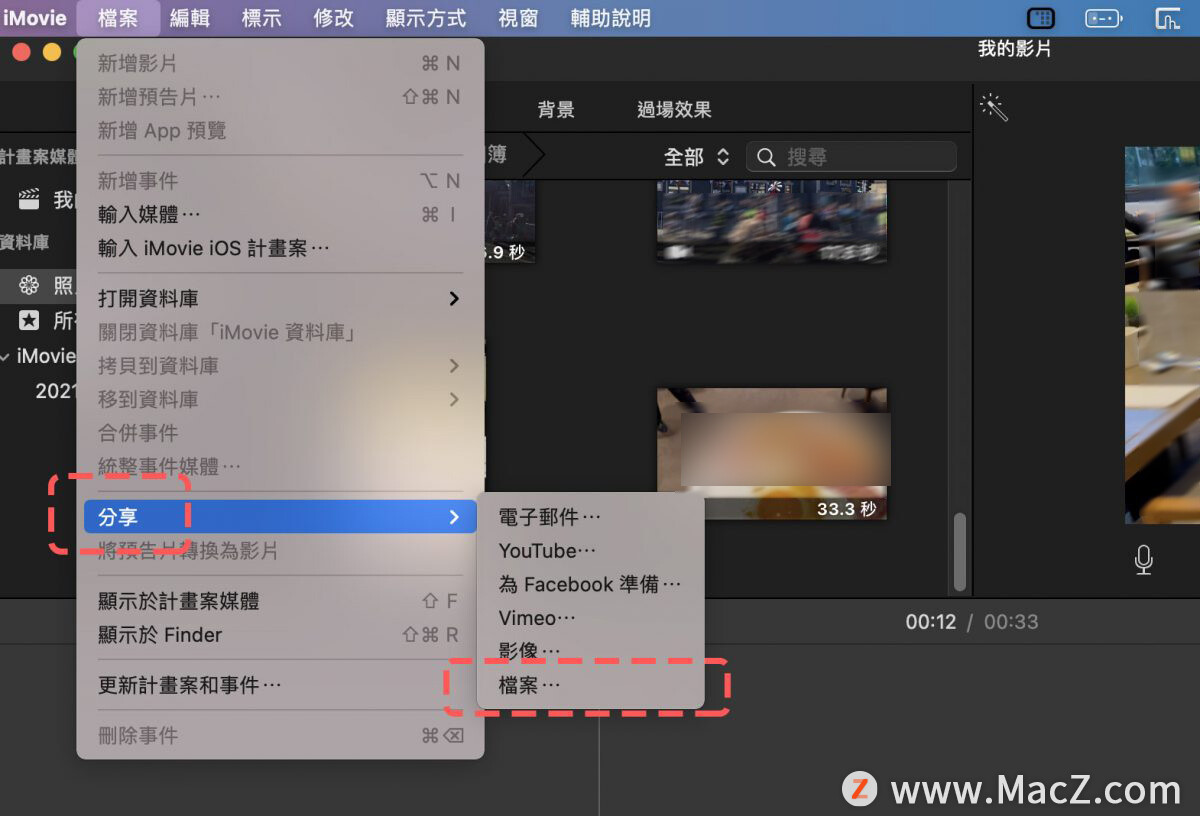This screenshot has height=816, width=1200.
Task: Switch to the 過場效果 tab
Action: tap(674, 110)
